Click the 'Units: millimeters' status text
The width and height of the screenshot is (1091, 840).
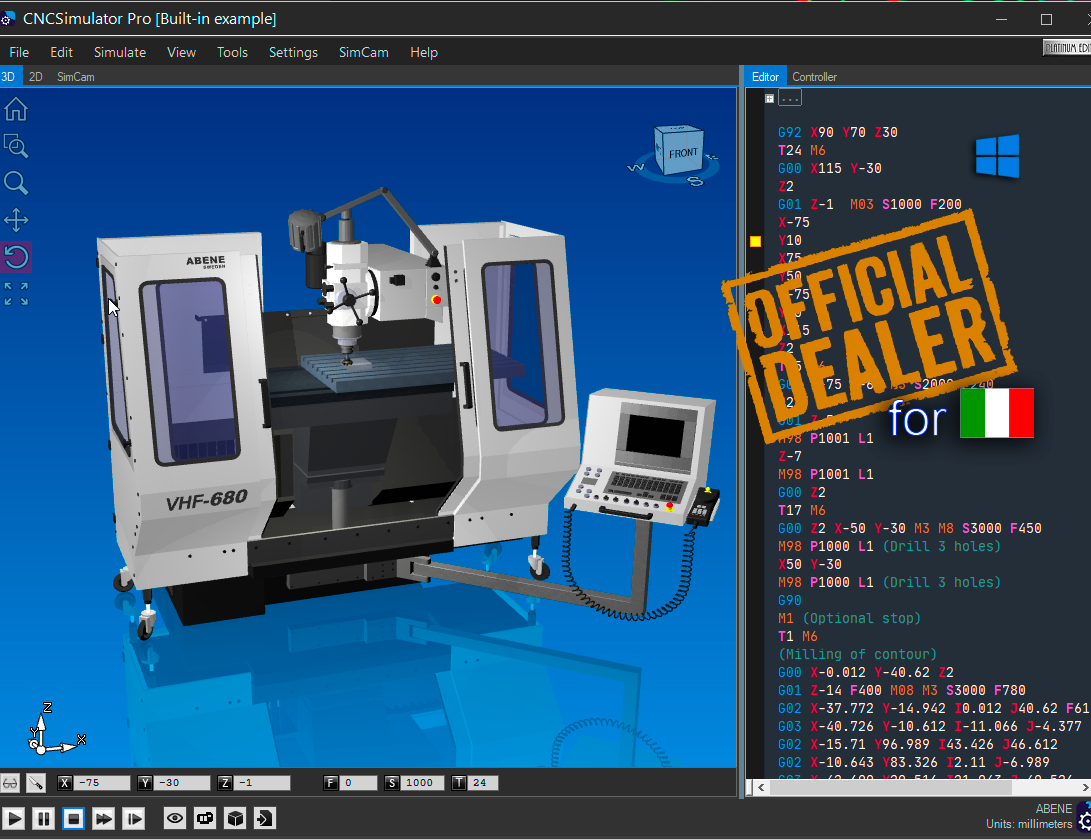[1028, 824]
